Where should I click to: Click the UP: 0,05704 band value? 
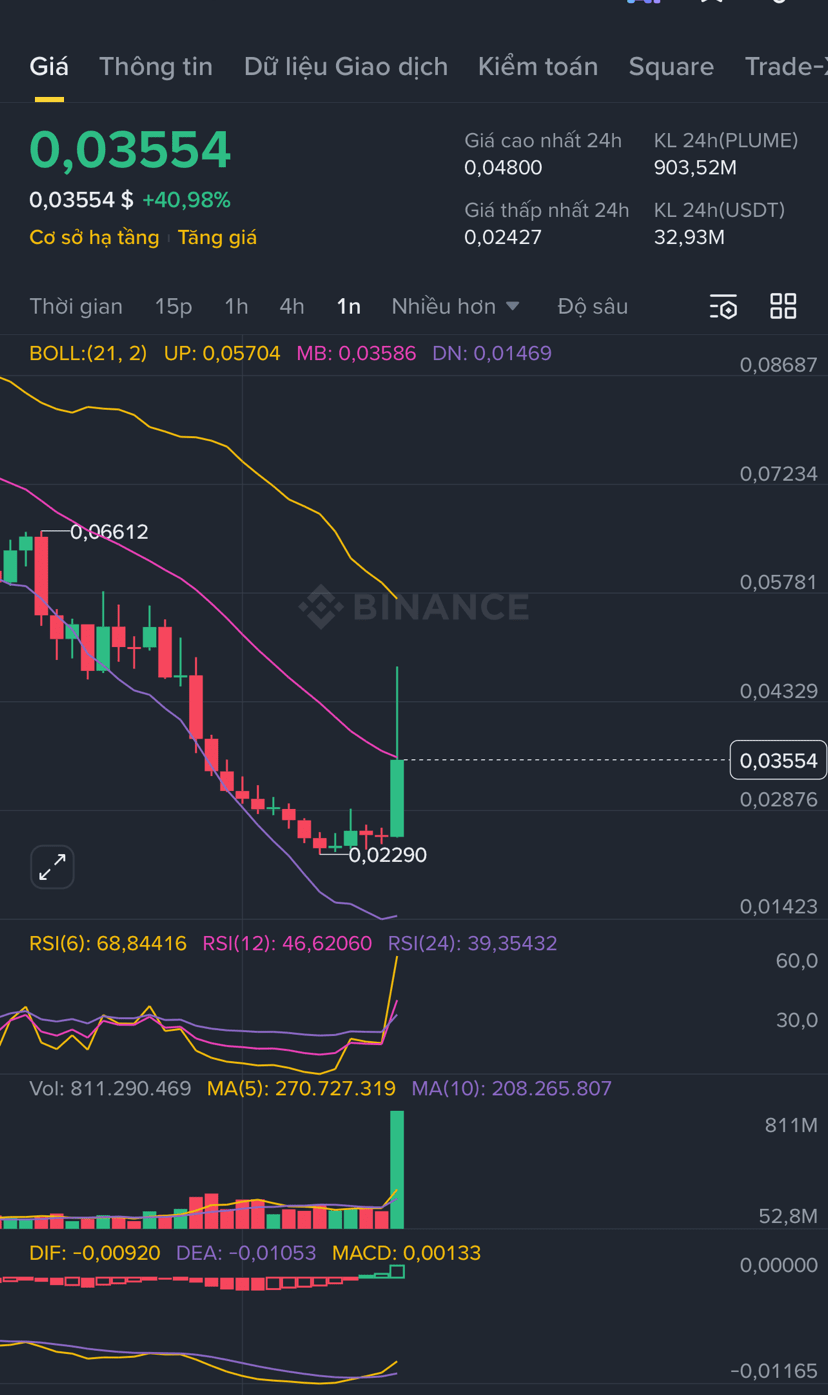(x=222, y=353)
